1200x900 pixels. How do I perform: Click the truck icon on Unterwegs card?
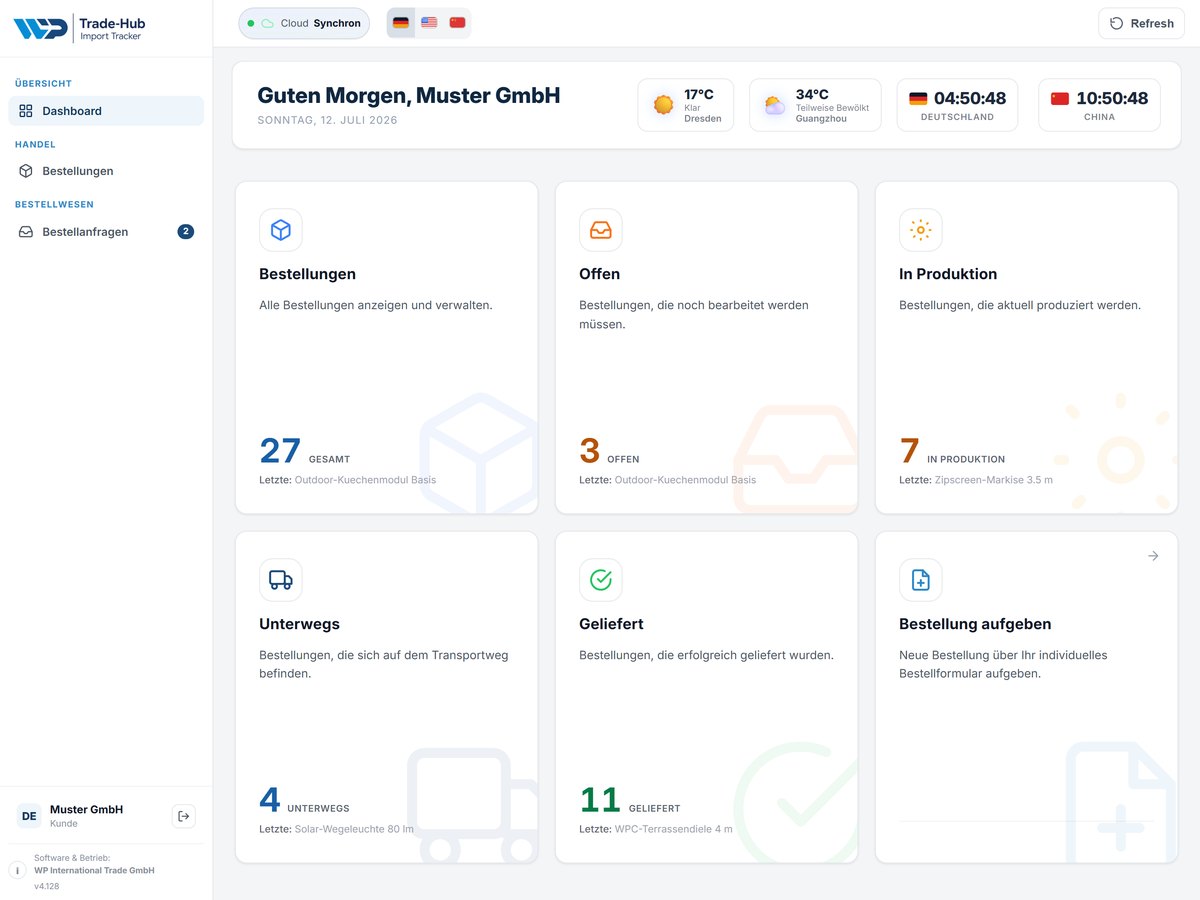(281, 580)
